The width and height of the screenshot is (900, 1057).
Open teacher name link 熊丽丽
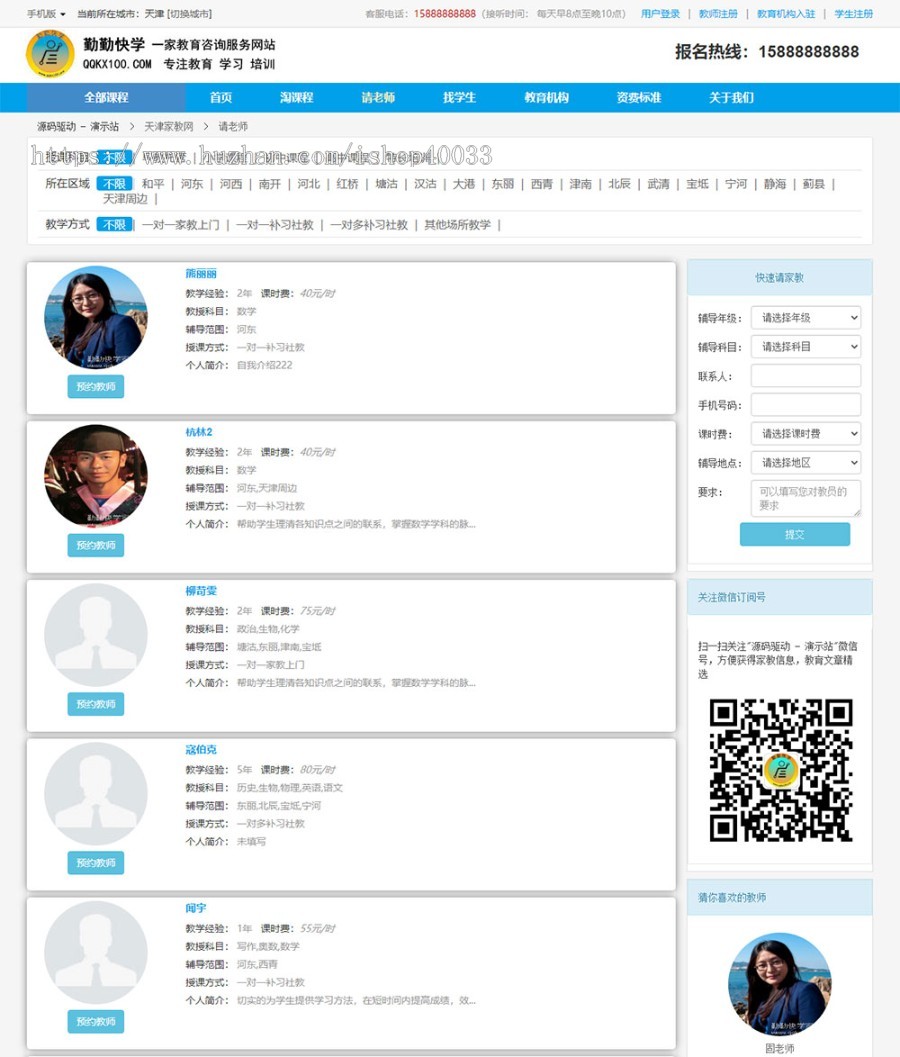201,274
